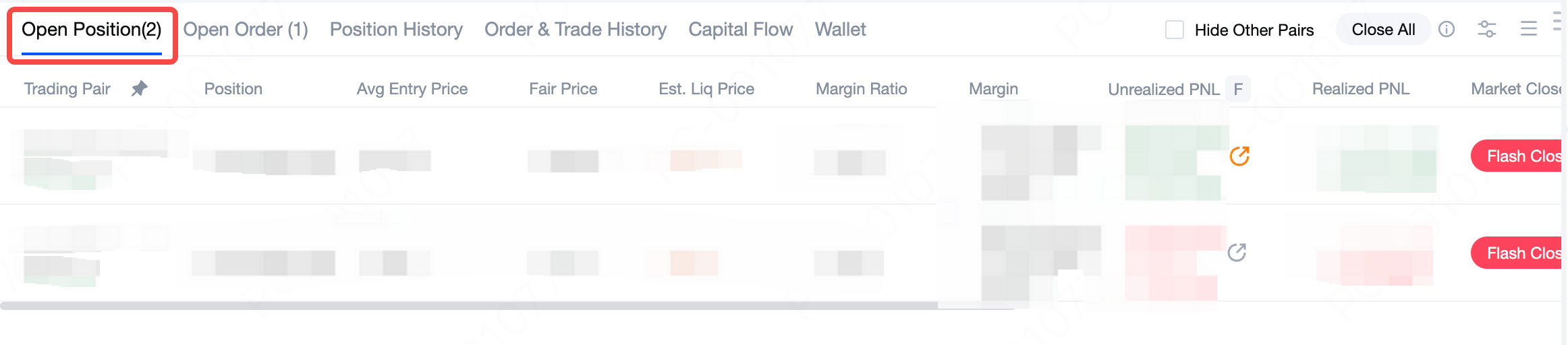Click the gray share icon in second row
Screen dimensions: 1568x345
(1237, 253)
